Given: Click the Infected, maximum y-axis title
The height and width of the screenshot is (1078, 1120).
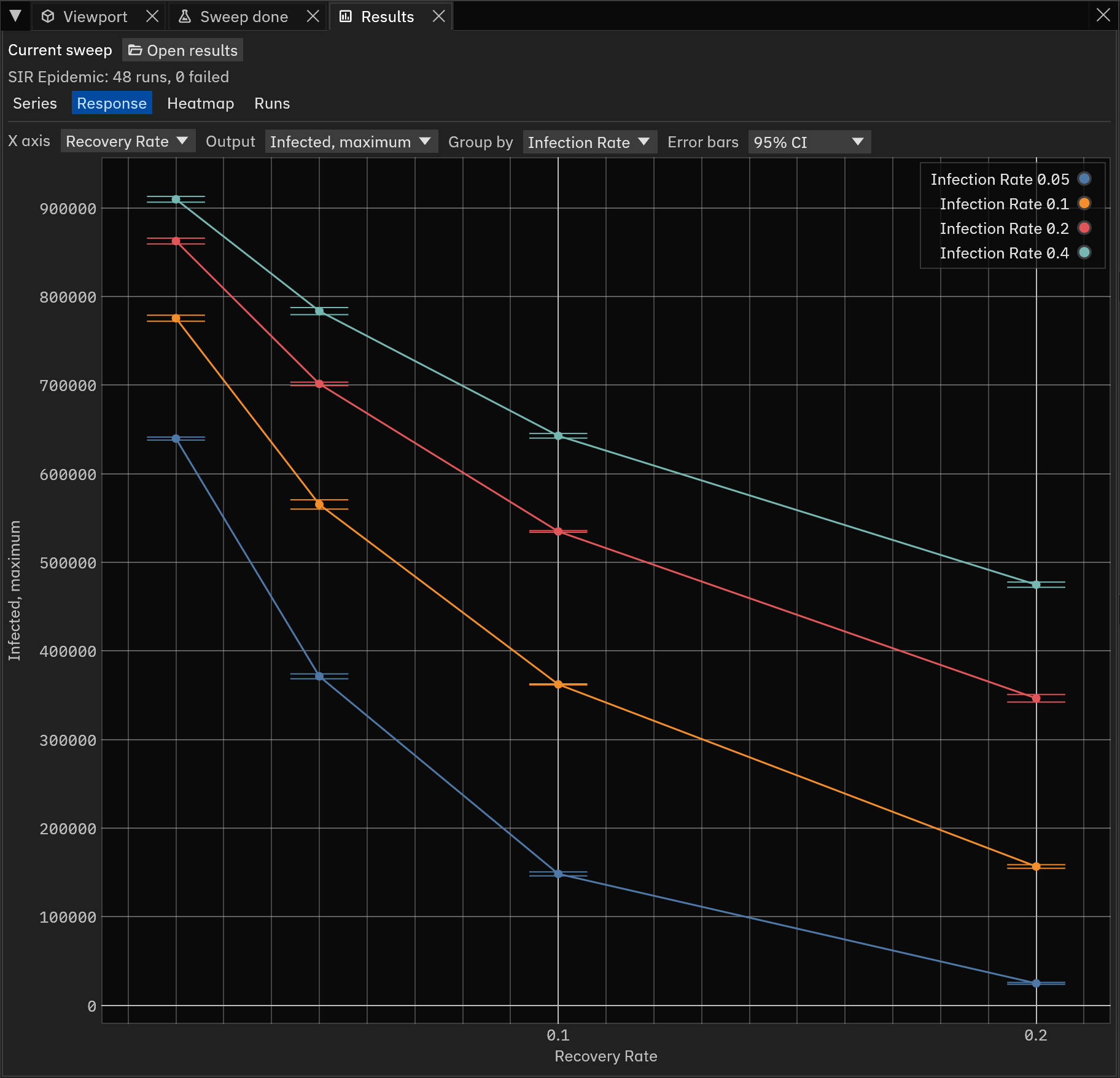Looking at the screenshot, I should tap(14, 591).
